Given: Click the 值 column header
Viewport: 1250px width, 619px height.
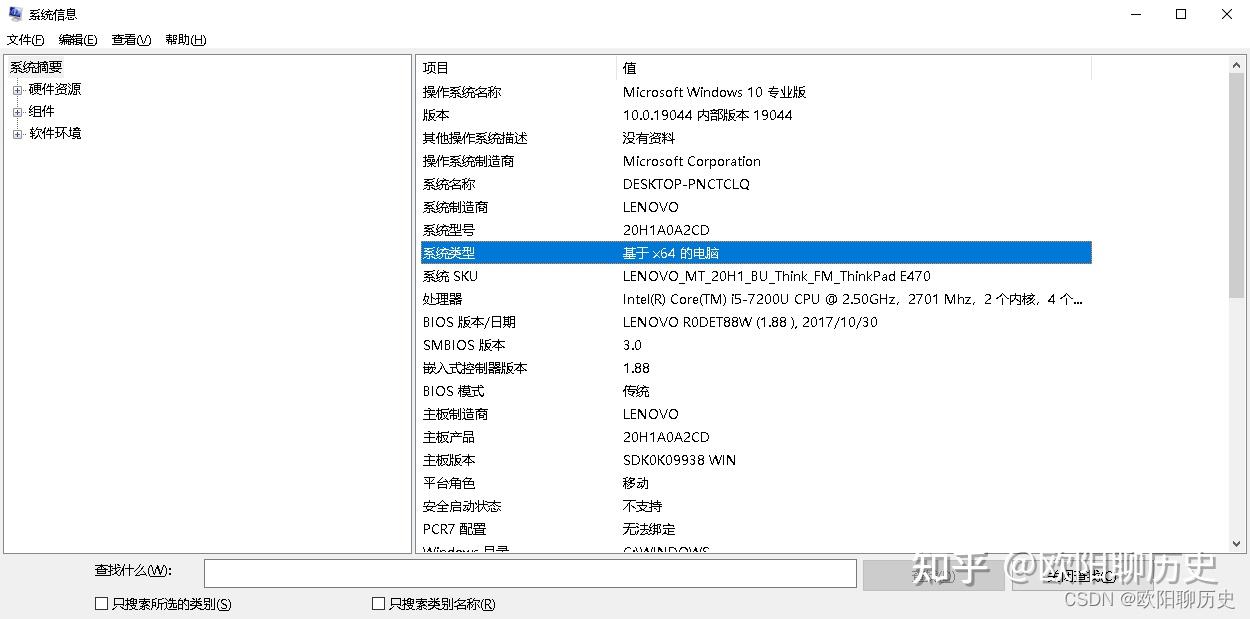Looking at the screenshot, I should tap(629, 67).
